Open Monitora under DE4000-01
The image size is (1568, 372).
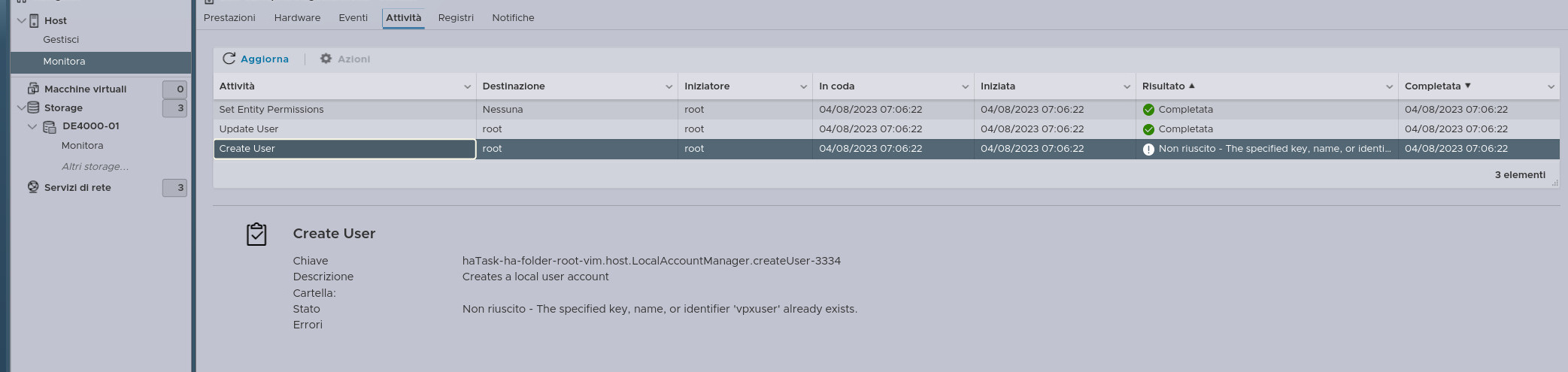[x=82, y=145]
